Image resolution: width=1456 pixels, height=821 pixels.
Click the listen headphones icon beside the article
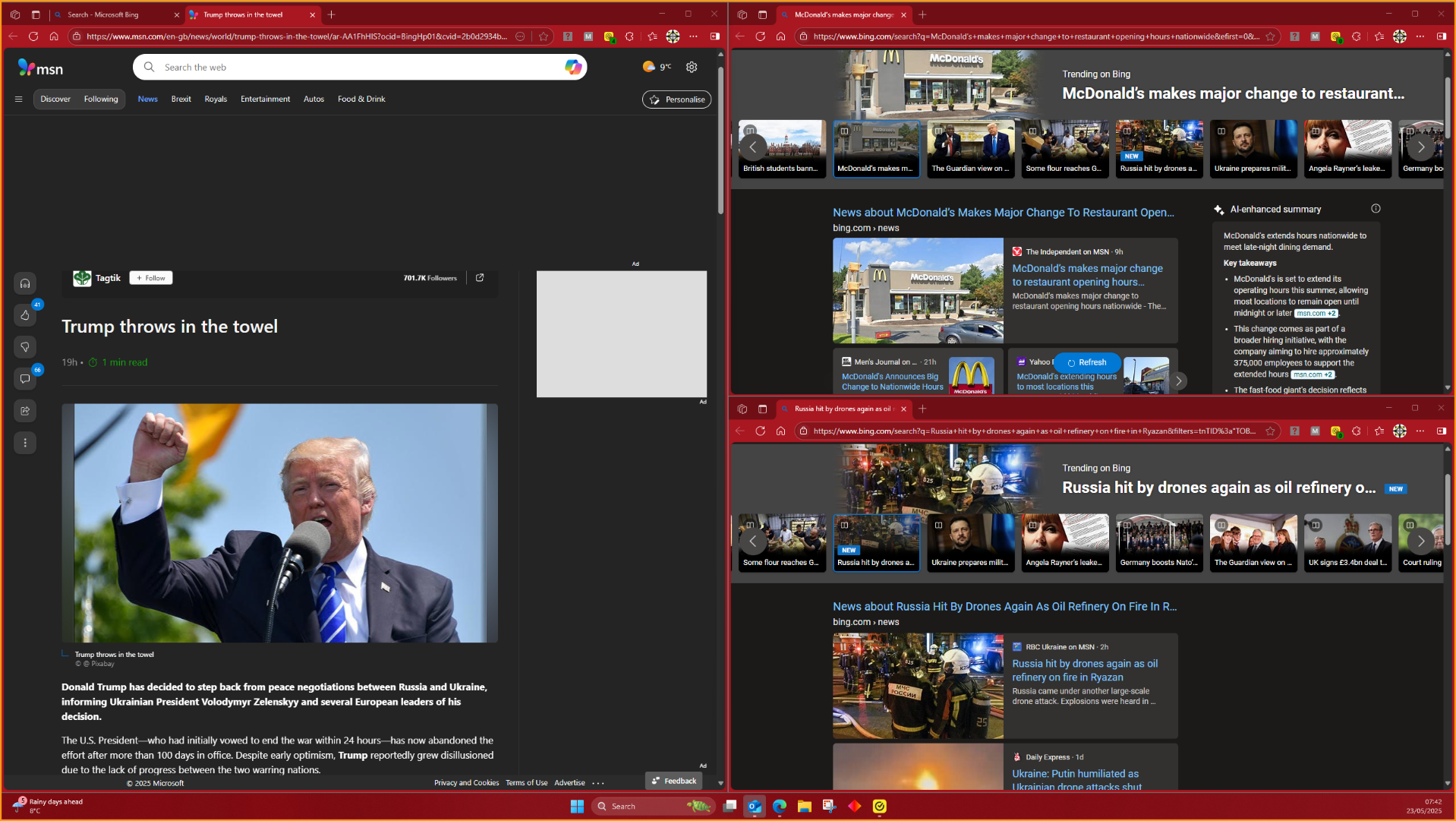click(25, 283)
